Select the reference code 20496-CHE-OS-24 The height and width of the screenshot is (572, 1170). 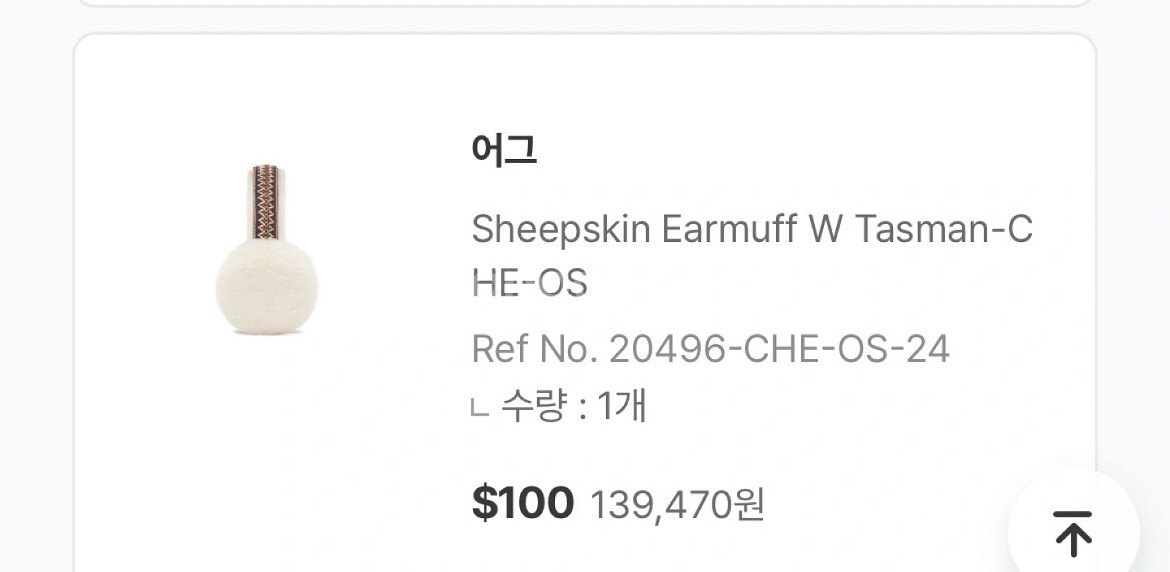pyautogui.click(x=779, y=349)
